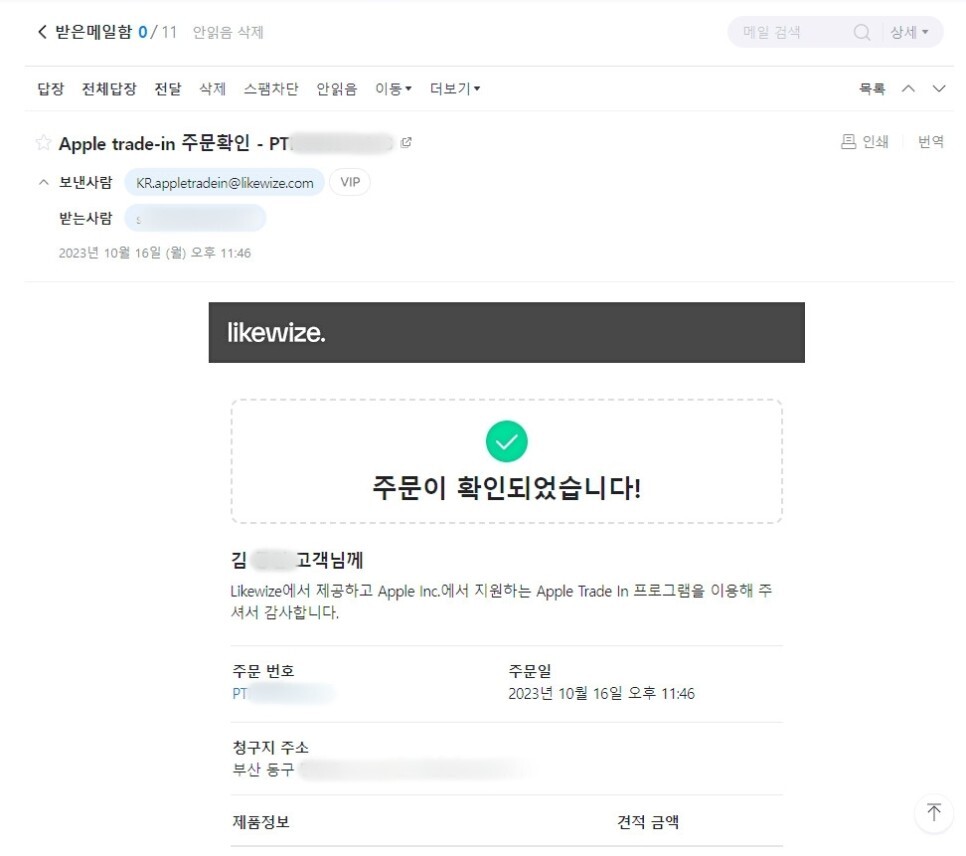The width and height of the screenshot is (966, 856).
Task: Open email in new window icon
Action: 405,143
